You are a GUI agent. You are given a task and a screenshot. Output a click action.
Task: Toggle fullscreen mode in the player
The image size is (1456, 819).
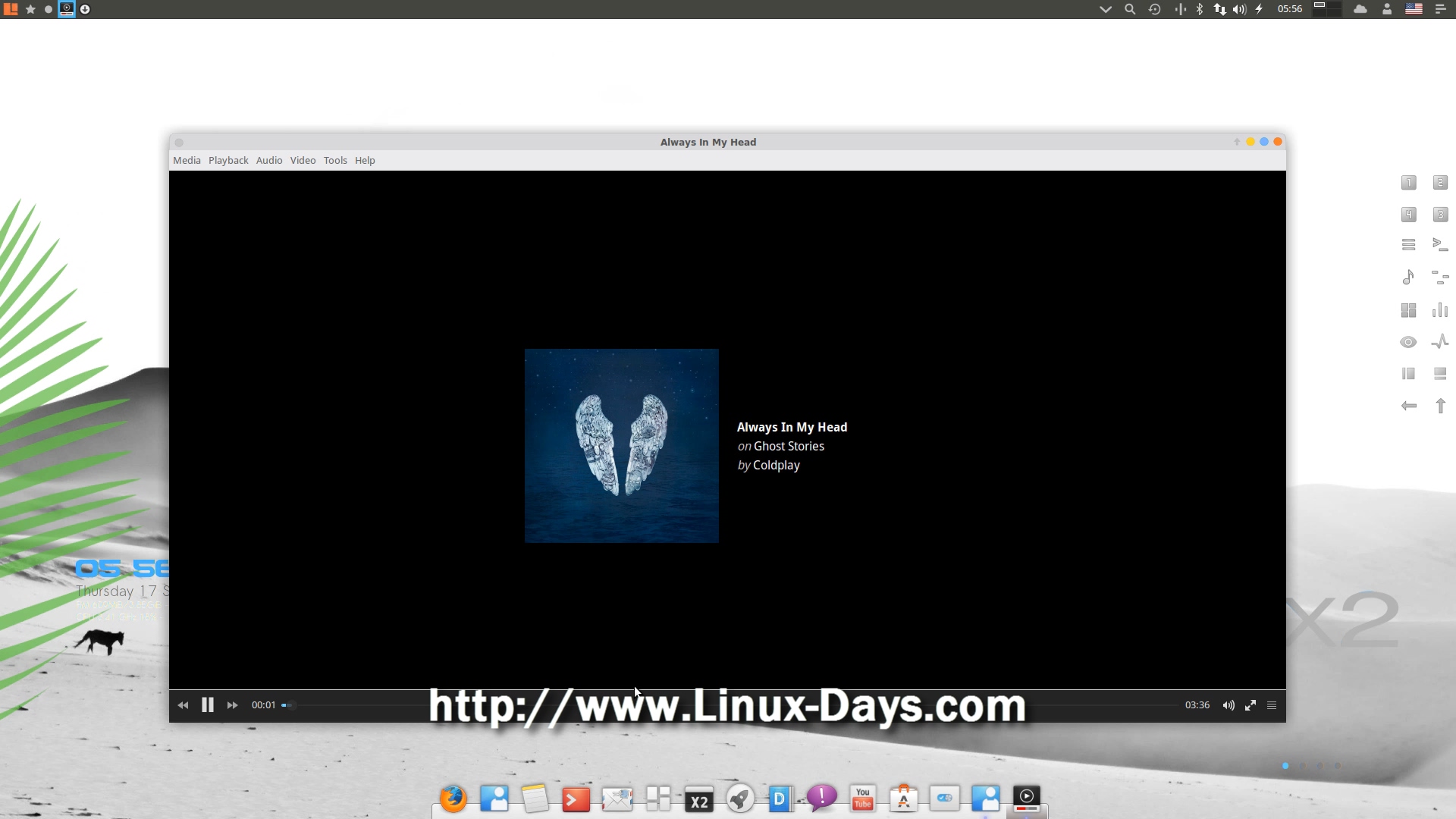coord(1250,705)
